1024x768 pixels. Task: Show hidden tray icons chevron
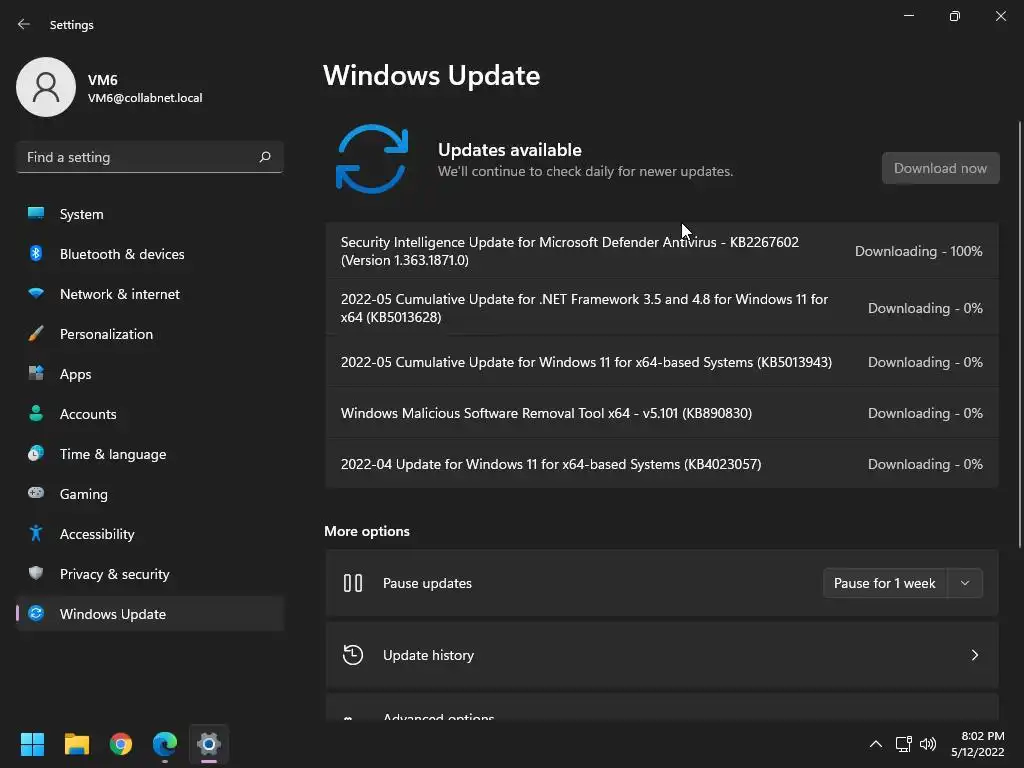[x=876, y=744]
